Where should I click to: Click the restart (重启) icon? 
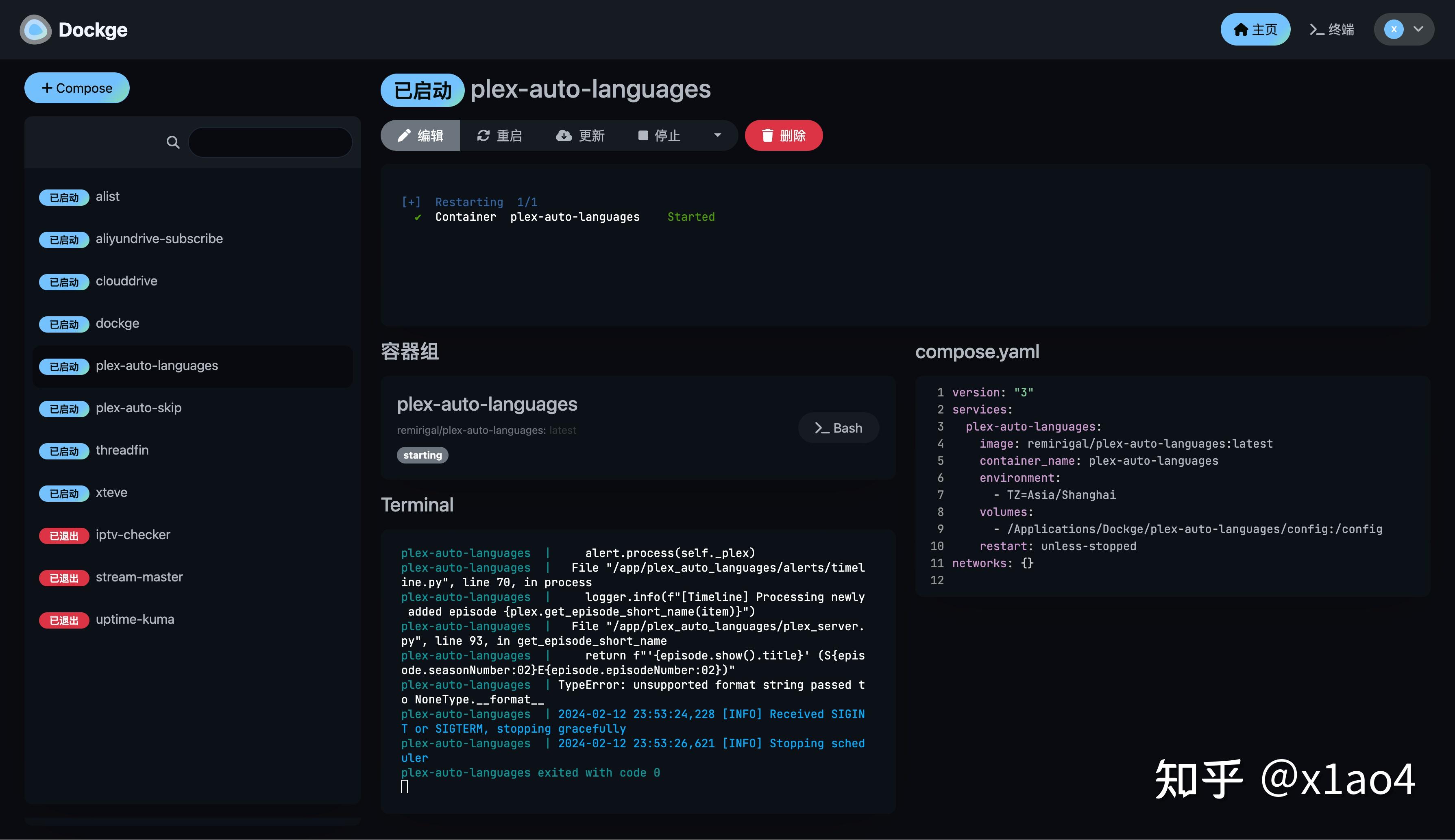pyautogui.click(x=484, y=135)
